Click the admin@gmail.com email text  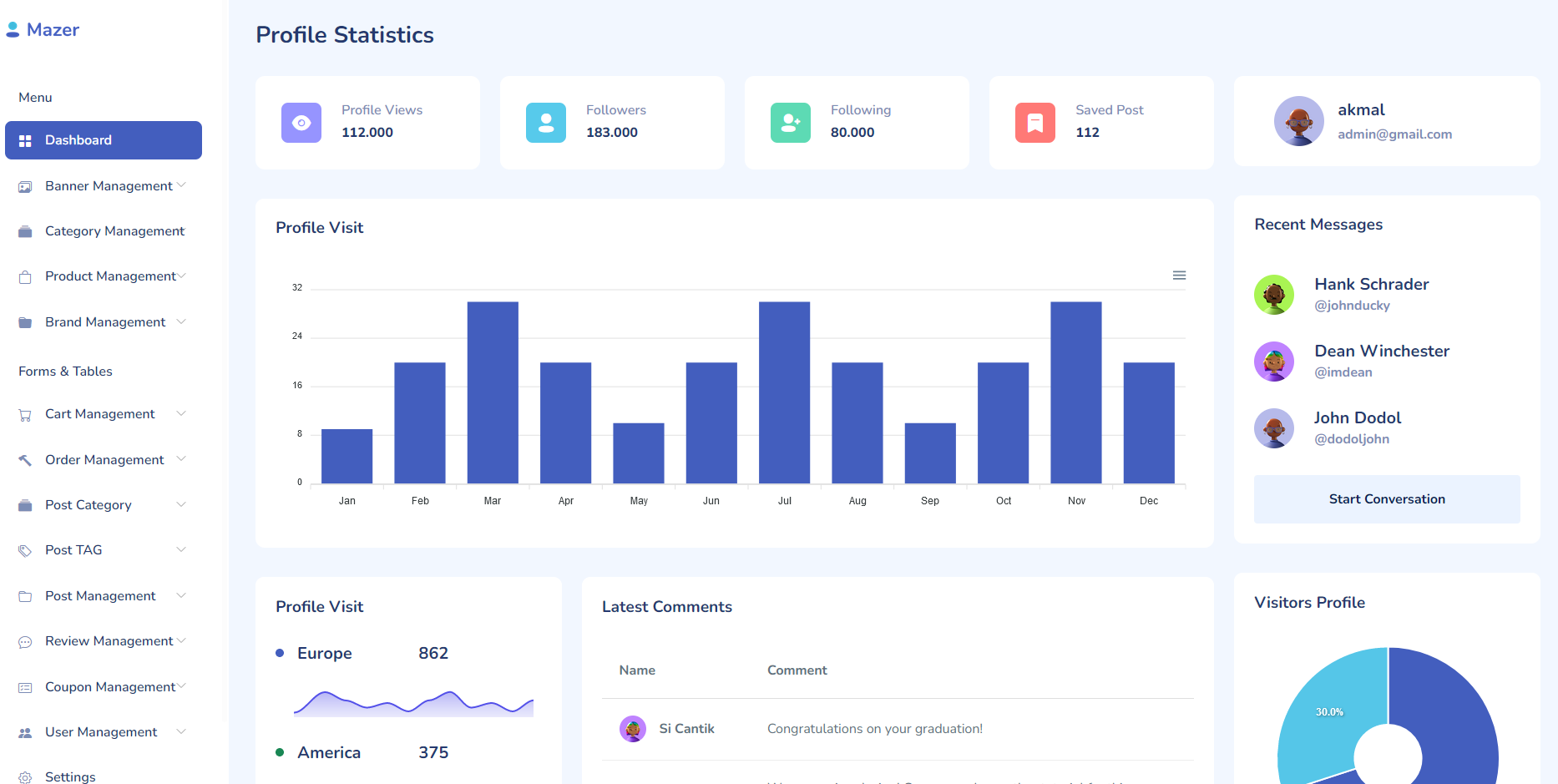tap(1394, 134)
